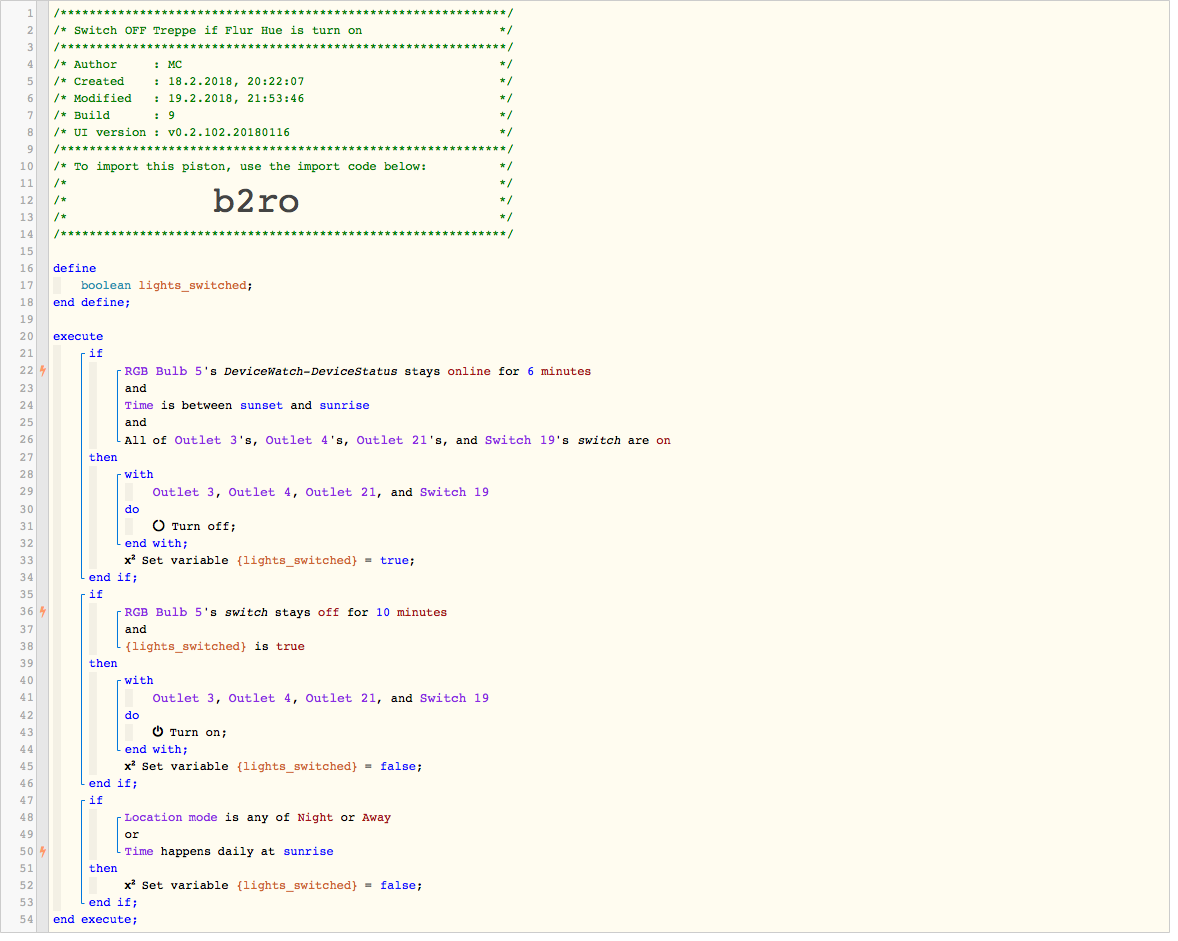The width and height of the screenshot is (1178, 941).
Task: Click the 'true' value on line 33
Action: 394,560
